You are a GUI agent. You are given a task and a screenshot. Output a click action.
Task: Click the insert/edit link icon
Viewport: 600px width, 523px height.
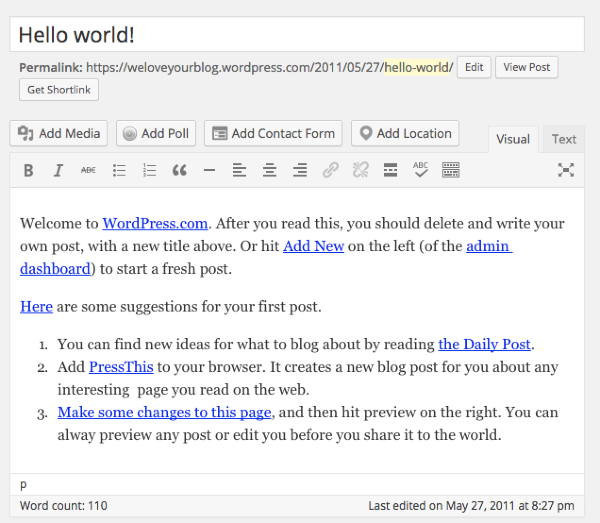330,171
